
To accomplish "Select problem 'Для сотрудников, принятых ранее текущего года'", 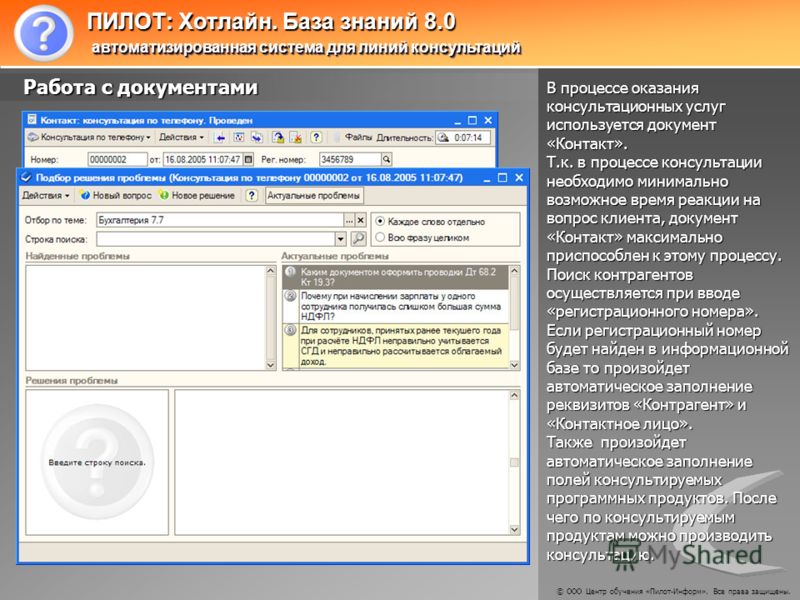I will click(396, 345).
